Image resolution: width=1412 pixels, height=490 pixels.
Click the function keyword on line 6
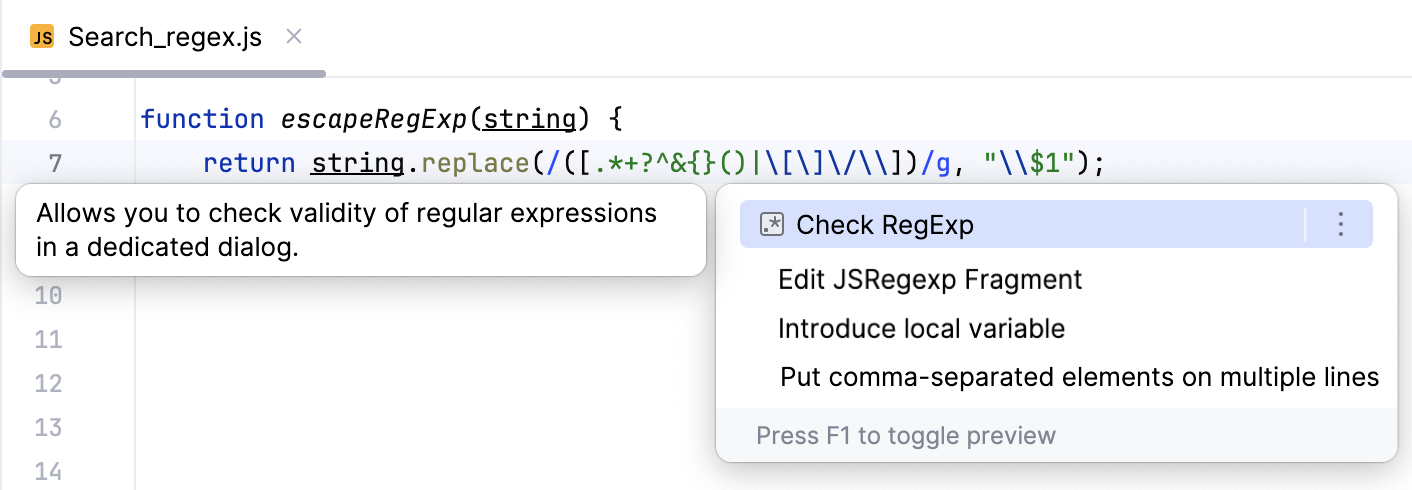[203, 120]
